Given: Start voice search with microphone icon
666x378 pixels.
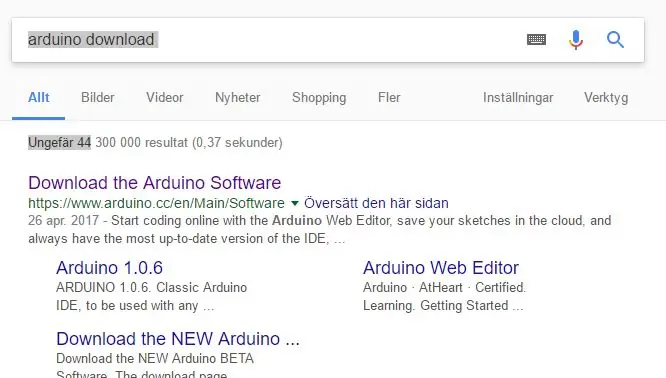Looking at the screenshot, I should pyautogui.click(x=576, y=39).
